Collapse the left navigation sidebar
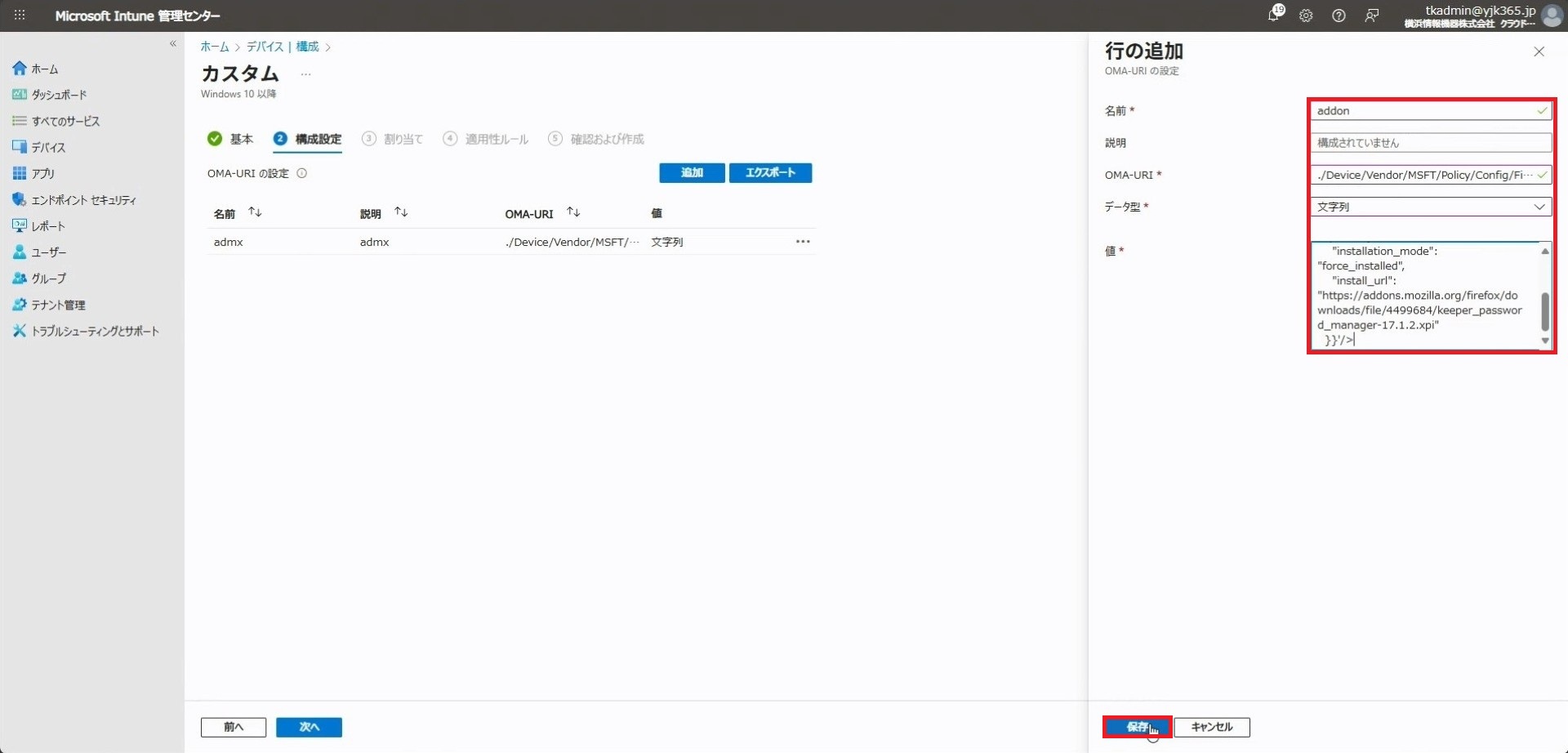Image resolution: width=1568 pixels, height=753 pixels. [172, 44]
